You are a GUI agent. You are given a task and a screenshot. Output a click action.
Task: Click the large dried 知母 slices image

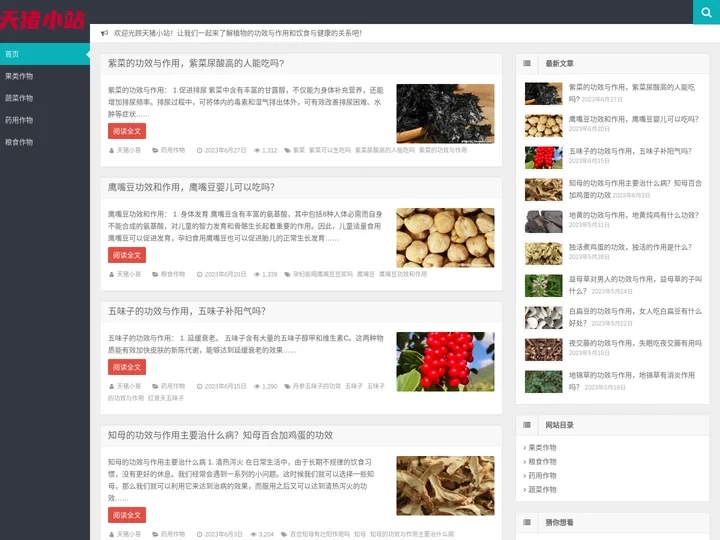click(445, 485)
